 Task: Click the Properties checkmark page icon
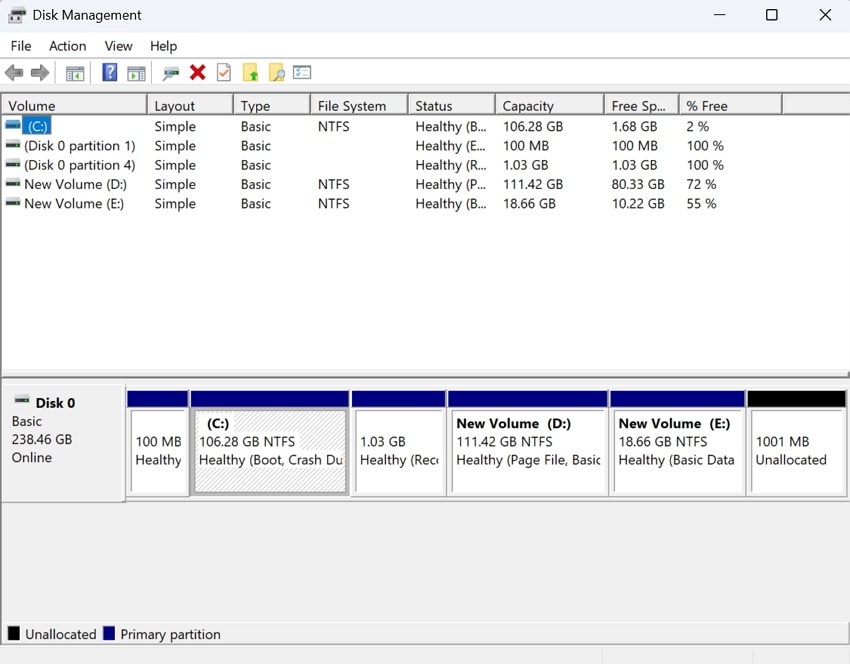coord(224,72)
